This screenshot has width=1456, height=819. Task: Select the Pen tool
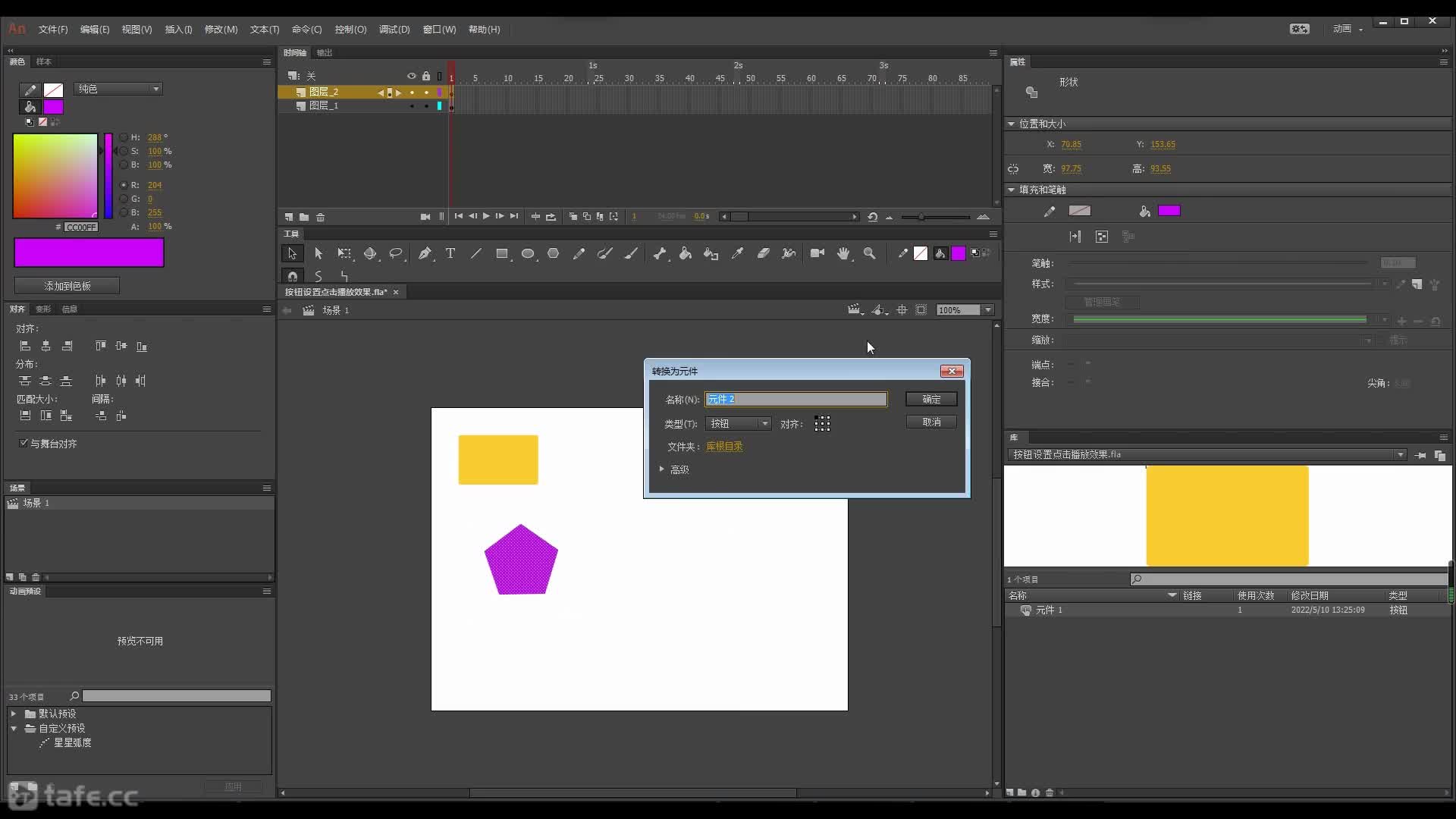point(425,253)
